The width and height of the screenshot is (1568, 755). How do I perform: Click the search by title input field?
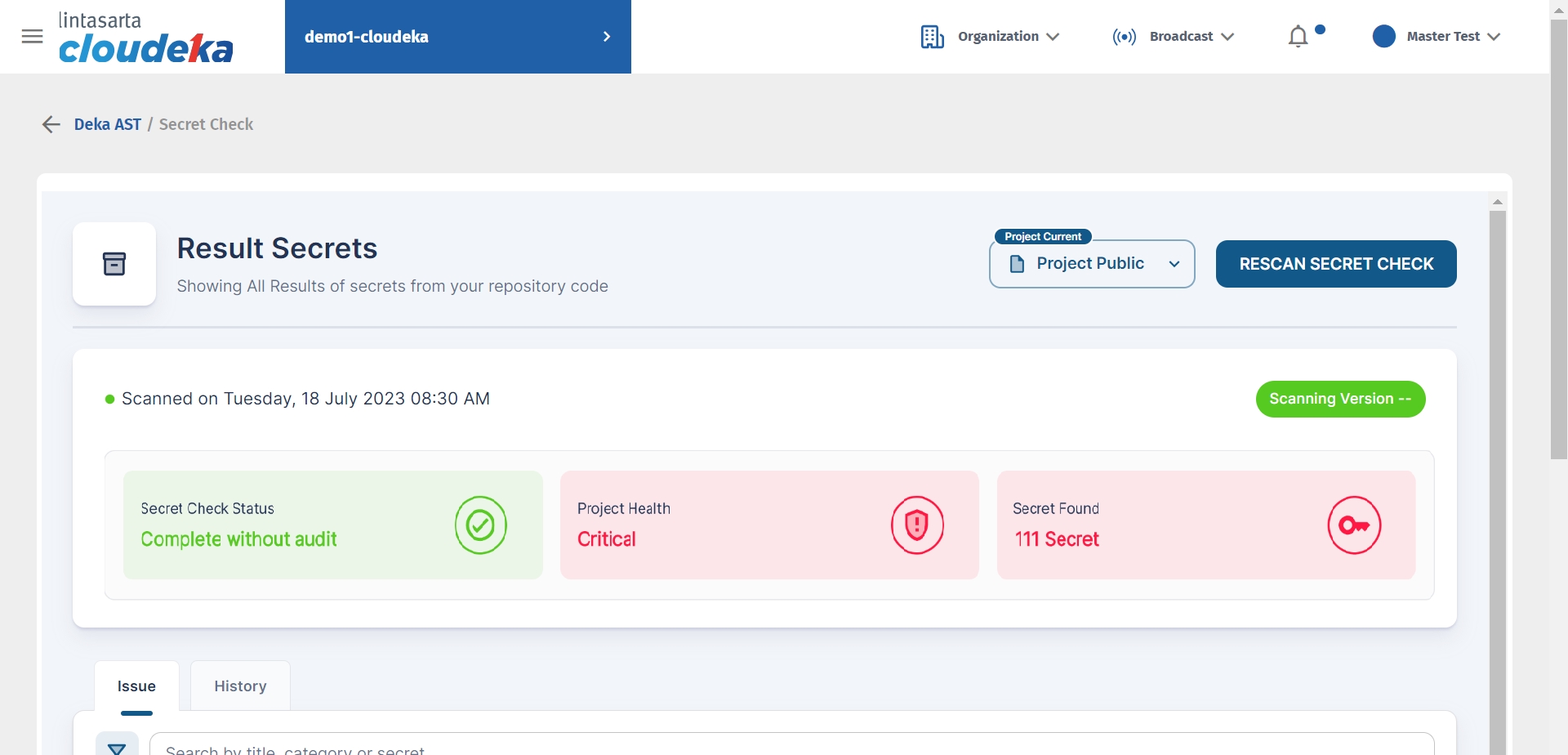coord(791,747)
